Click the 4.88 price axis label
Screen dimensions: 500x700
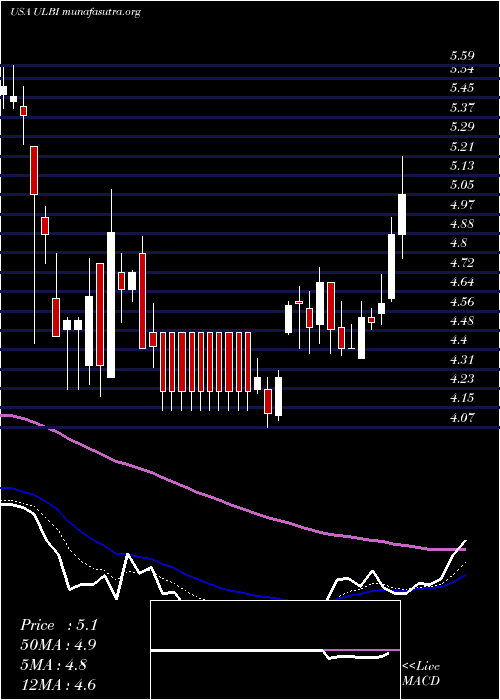click(462, 224)
